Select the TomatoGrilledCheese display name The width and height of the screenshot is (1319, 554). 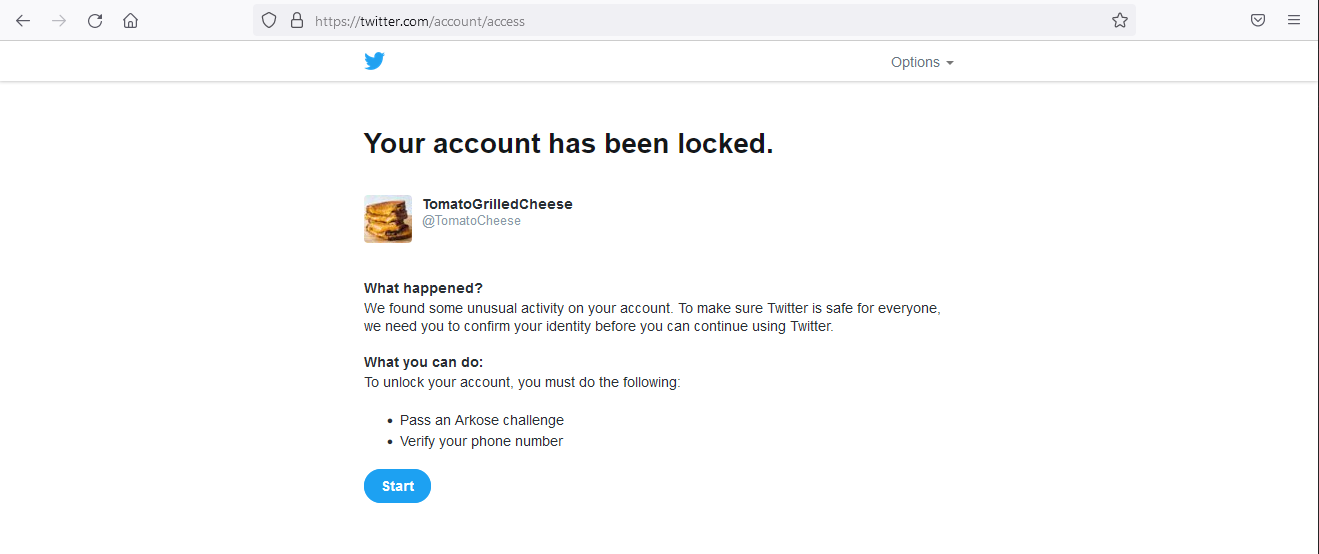pos(497,204)
